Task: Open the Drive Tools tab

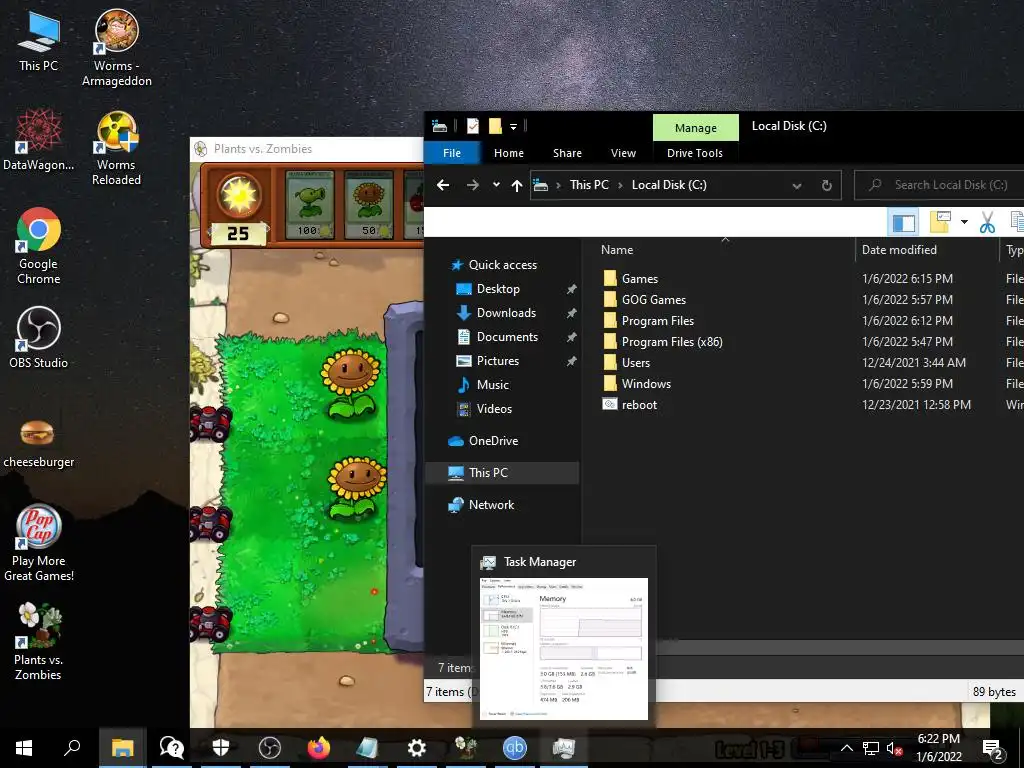Action: click(x=695, y=153)
